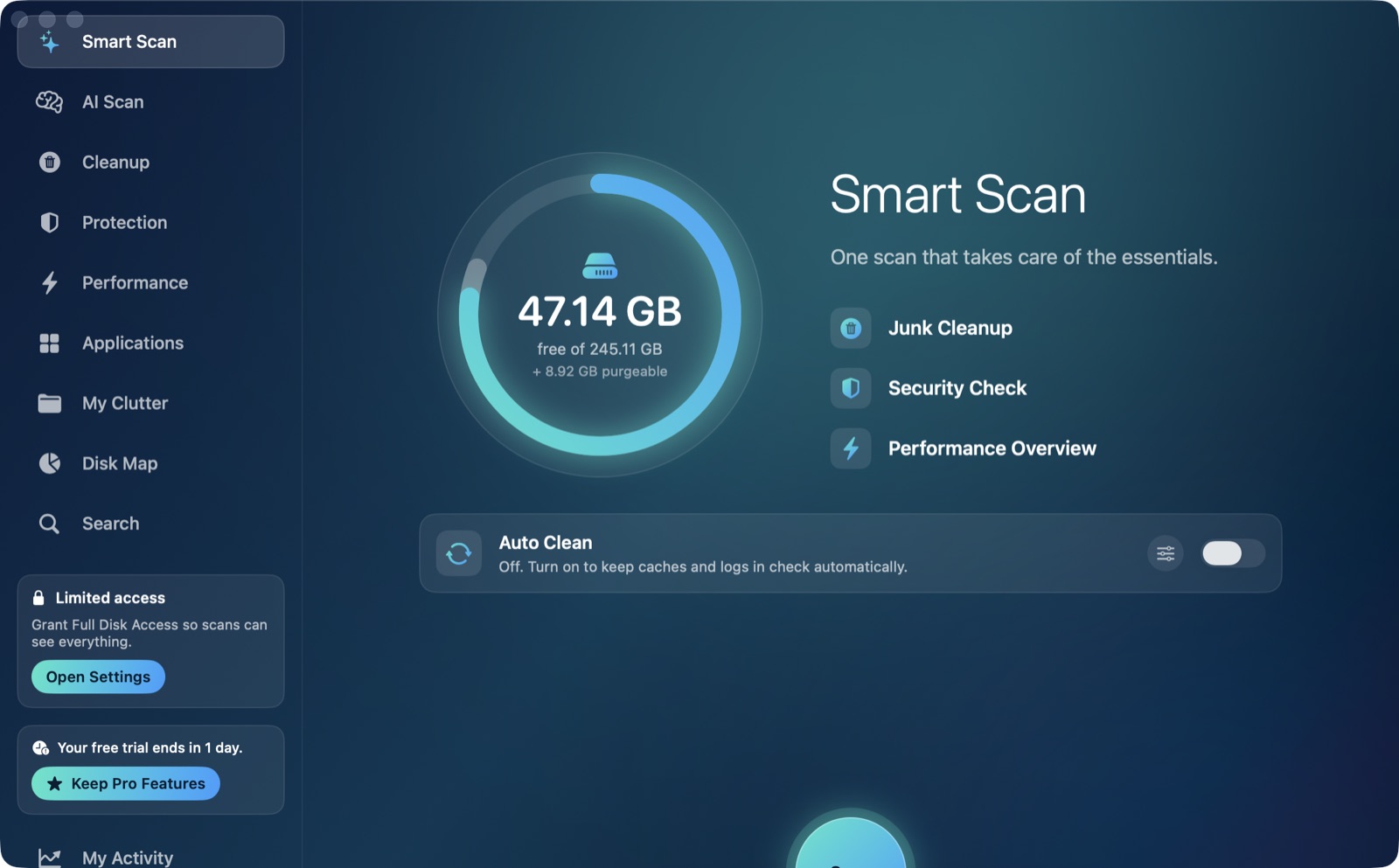
Task: Click the Search magnifier icon
Action: pos(50,524)
